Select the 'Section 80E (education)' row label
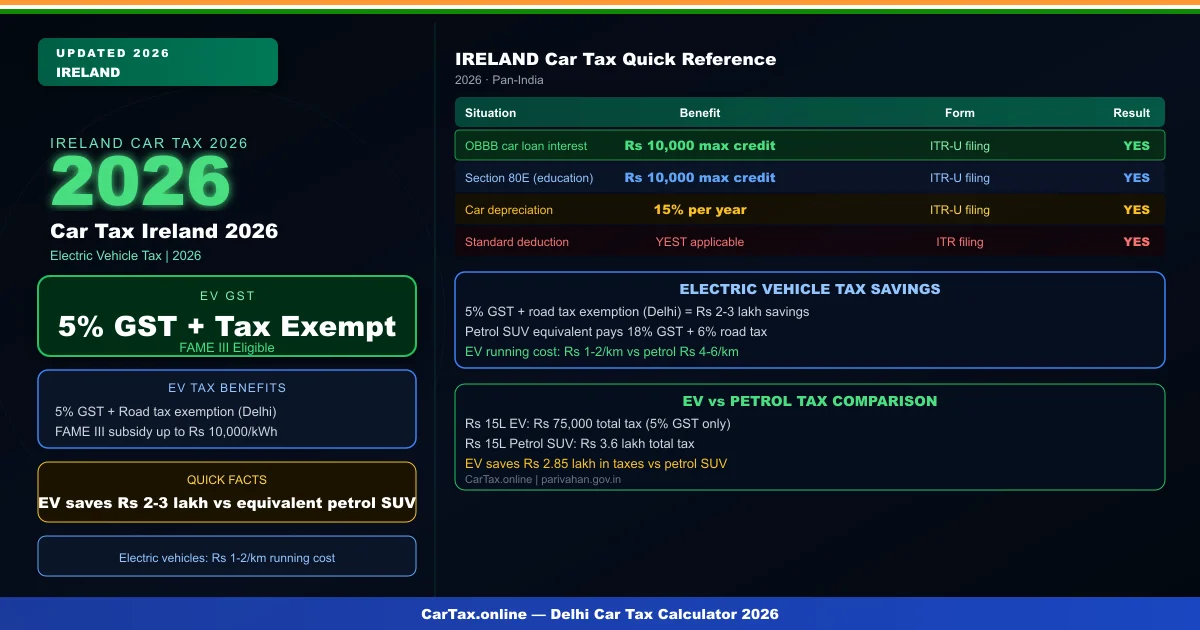1200x630 pixels. (529, 178)
